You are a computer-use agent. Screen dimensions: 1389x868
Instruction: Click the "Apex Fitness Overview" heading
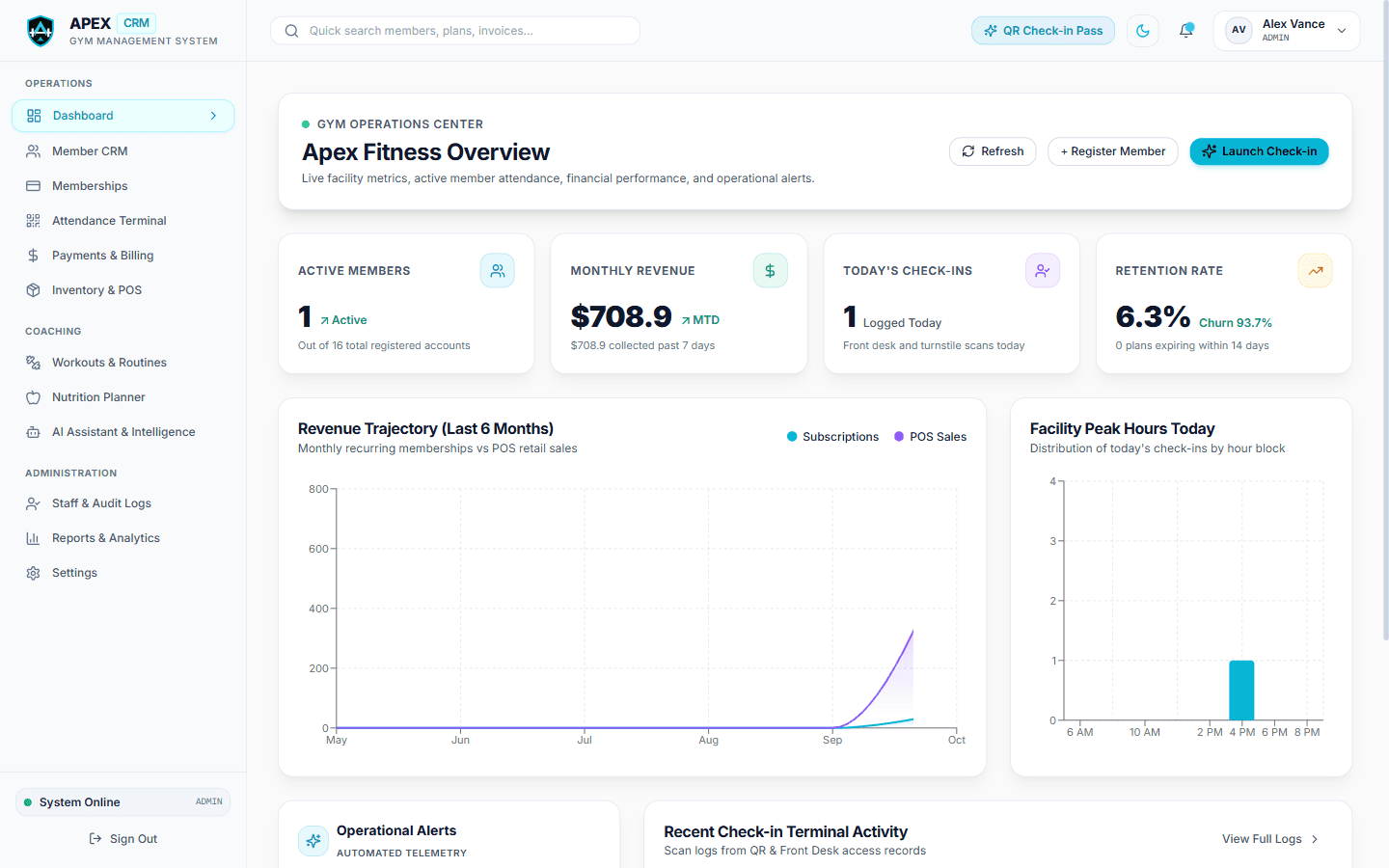pos(426,152)
